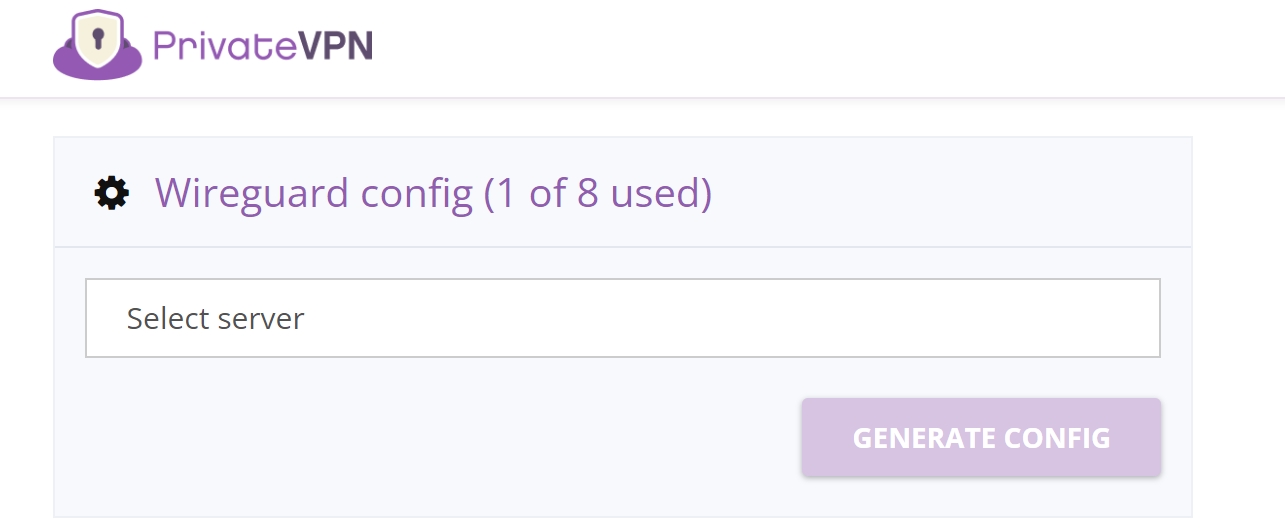Image resolution: width=1285 pixels, height=531 pixels.
Task: Click the word 'CONFIG' on the purple button
Action: [x=1057, y=438]
